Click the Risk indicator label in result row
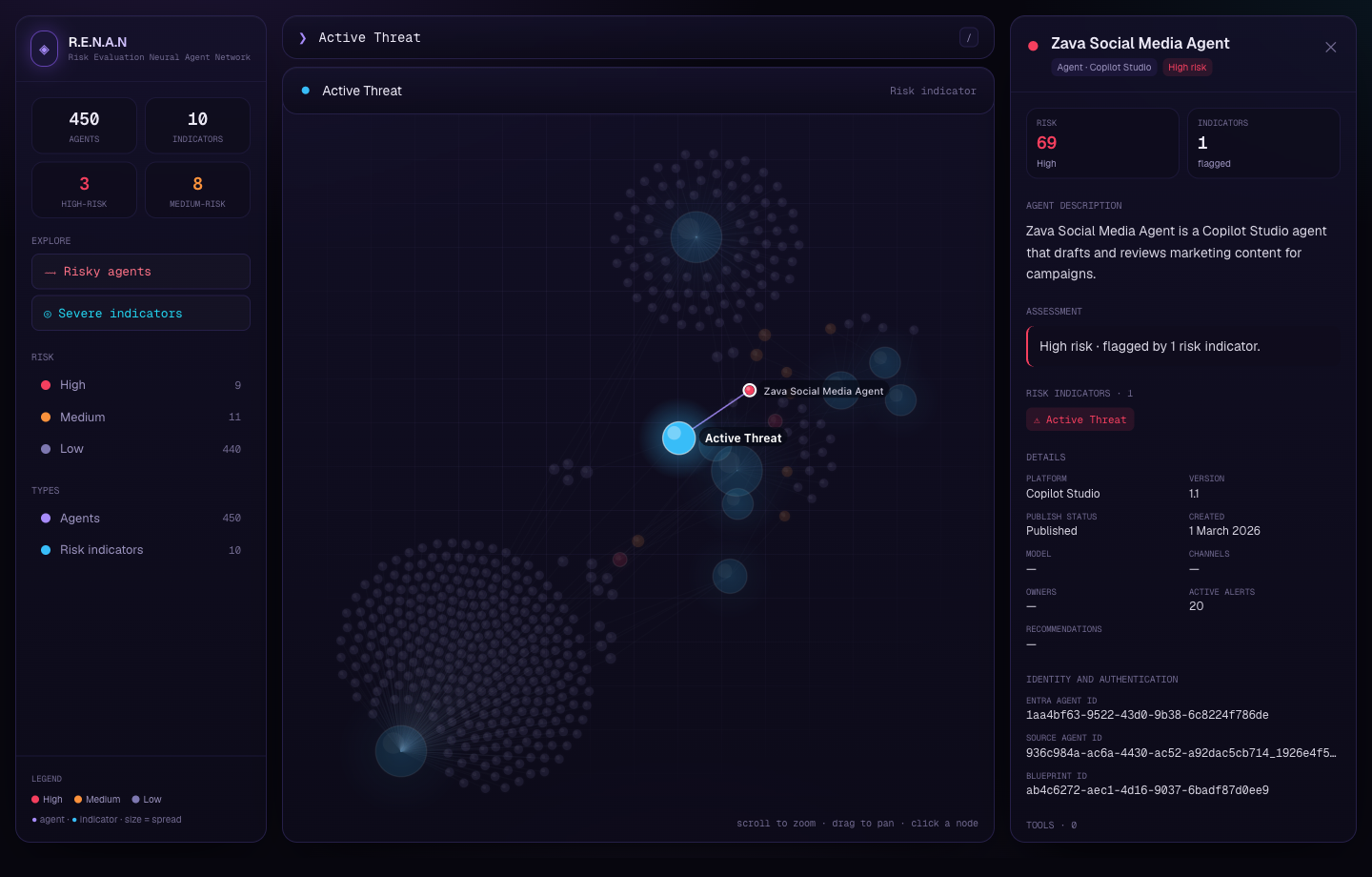 tap(933, 92)
